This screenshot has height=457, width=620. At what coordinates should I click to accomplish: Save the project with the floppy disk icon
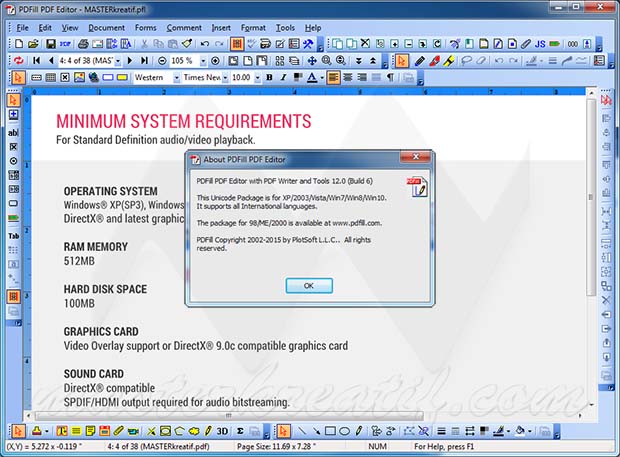coord(51,43)
